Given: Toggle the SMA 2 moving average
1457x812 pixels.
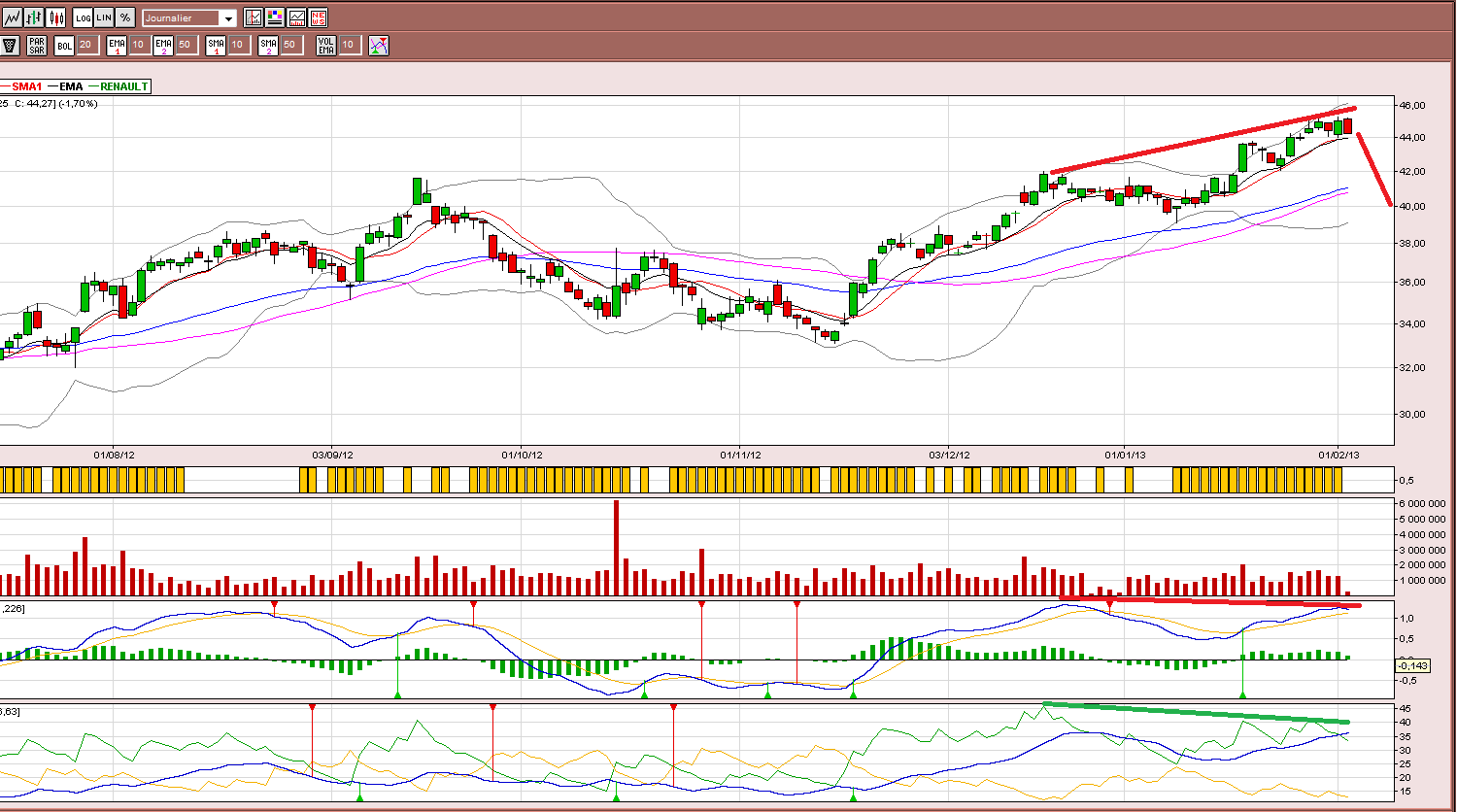Looking at the screenshot, I should coord(268,45).
